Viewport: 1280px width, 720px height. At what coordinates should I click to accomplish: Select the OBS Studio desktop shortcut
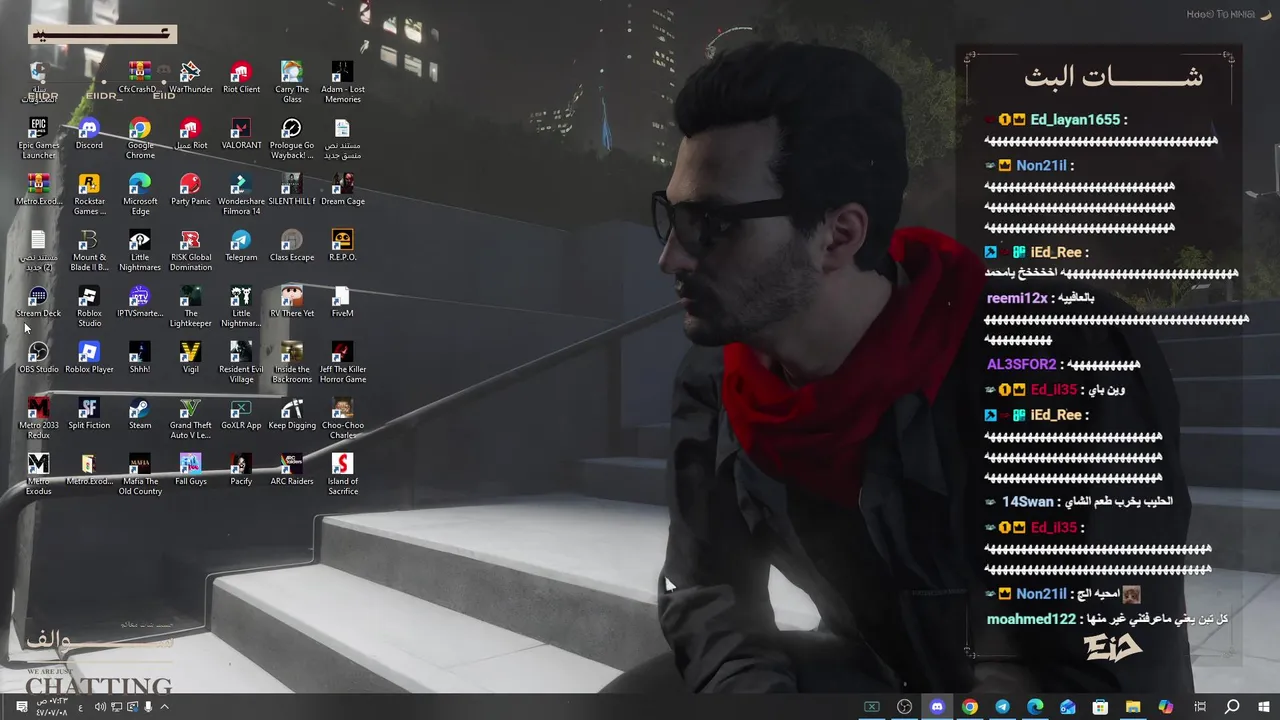38,357
